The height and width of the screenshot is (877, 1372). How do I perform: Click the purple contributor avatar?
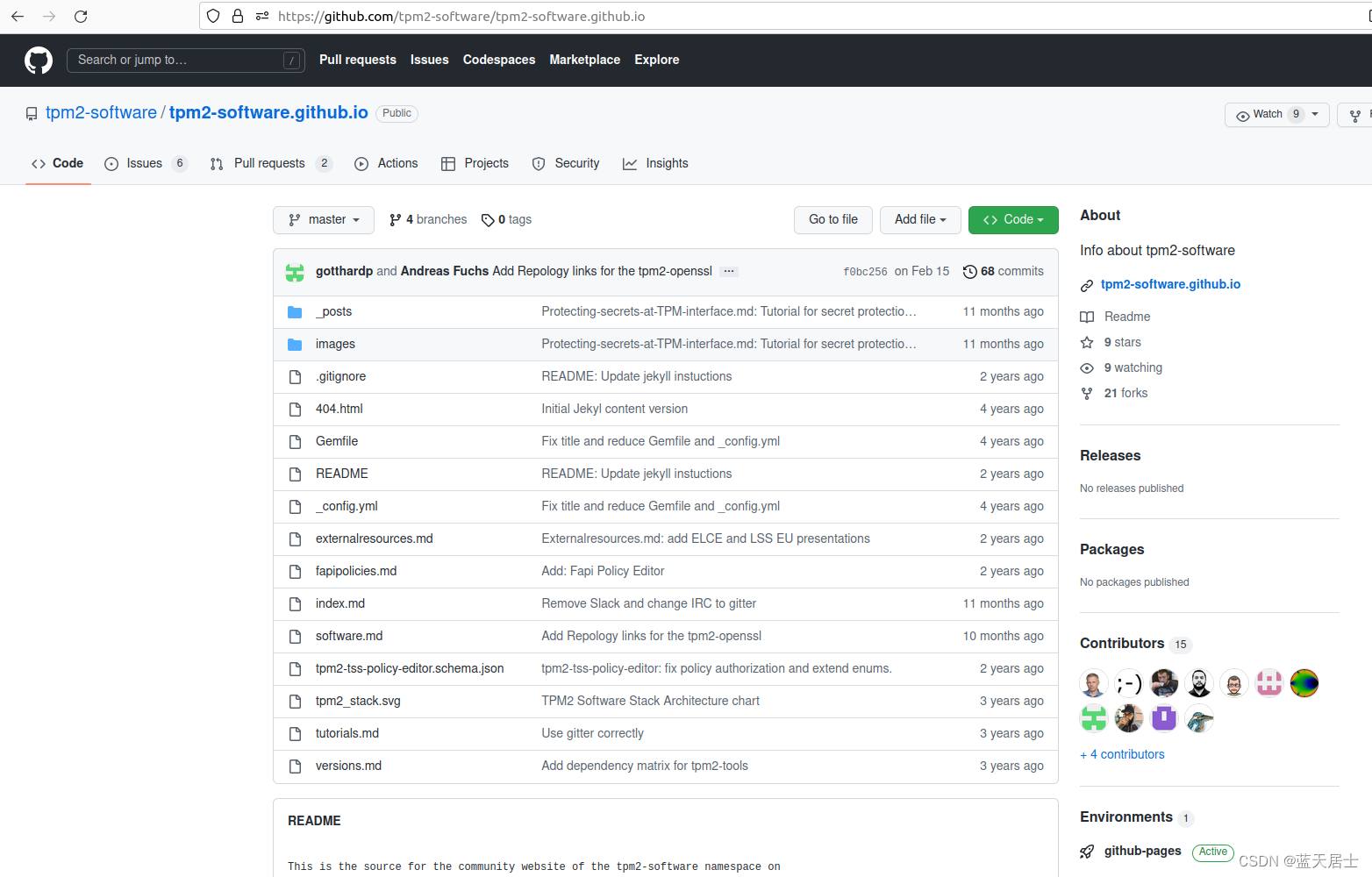pyautogui.click(x=1164, y=718)
